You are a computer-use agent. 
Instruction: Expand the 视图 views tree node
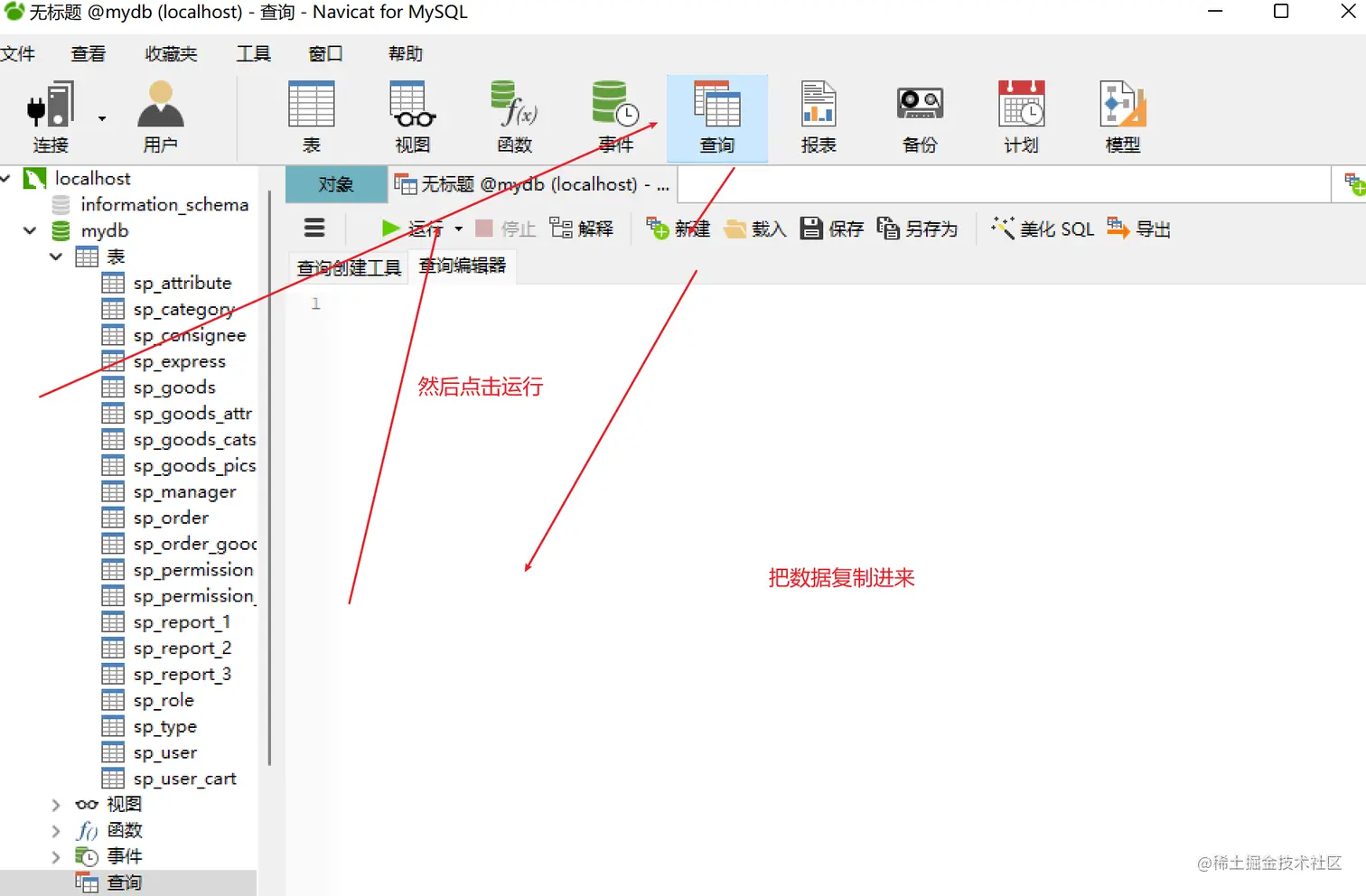tap(56, 805)
